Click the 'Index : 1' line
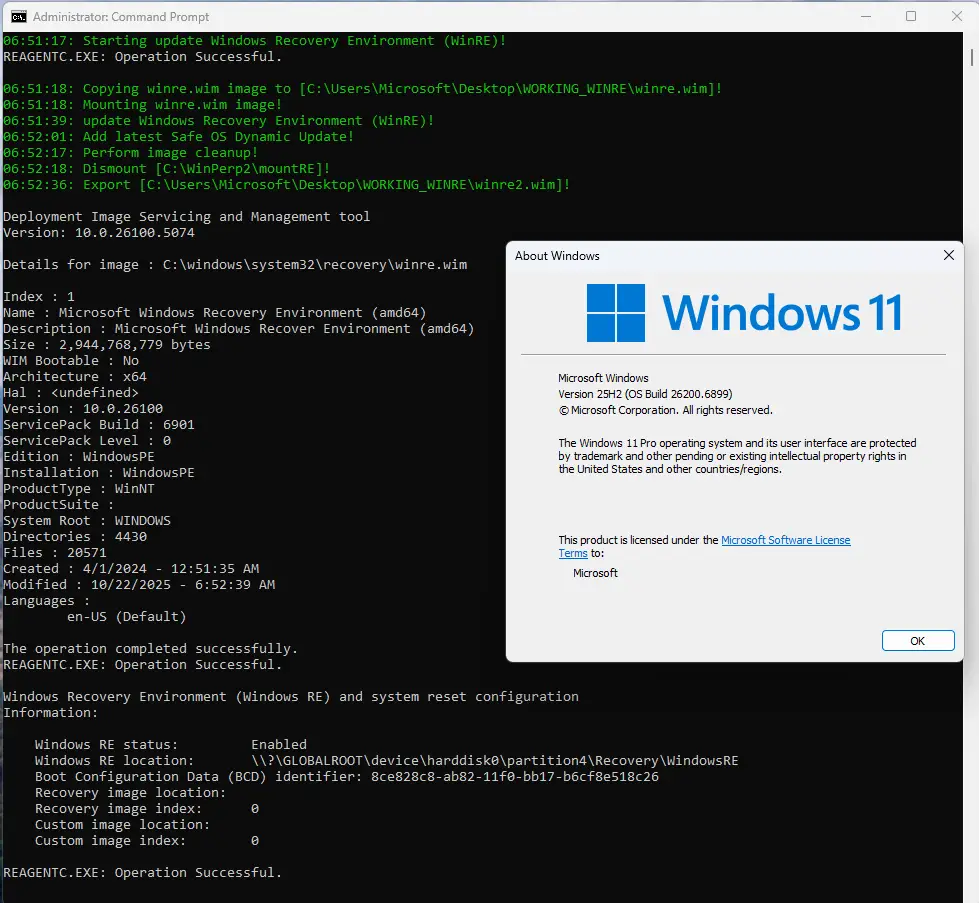The width and height of the screenshot is (979, 903). (39, 297)
